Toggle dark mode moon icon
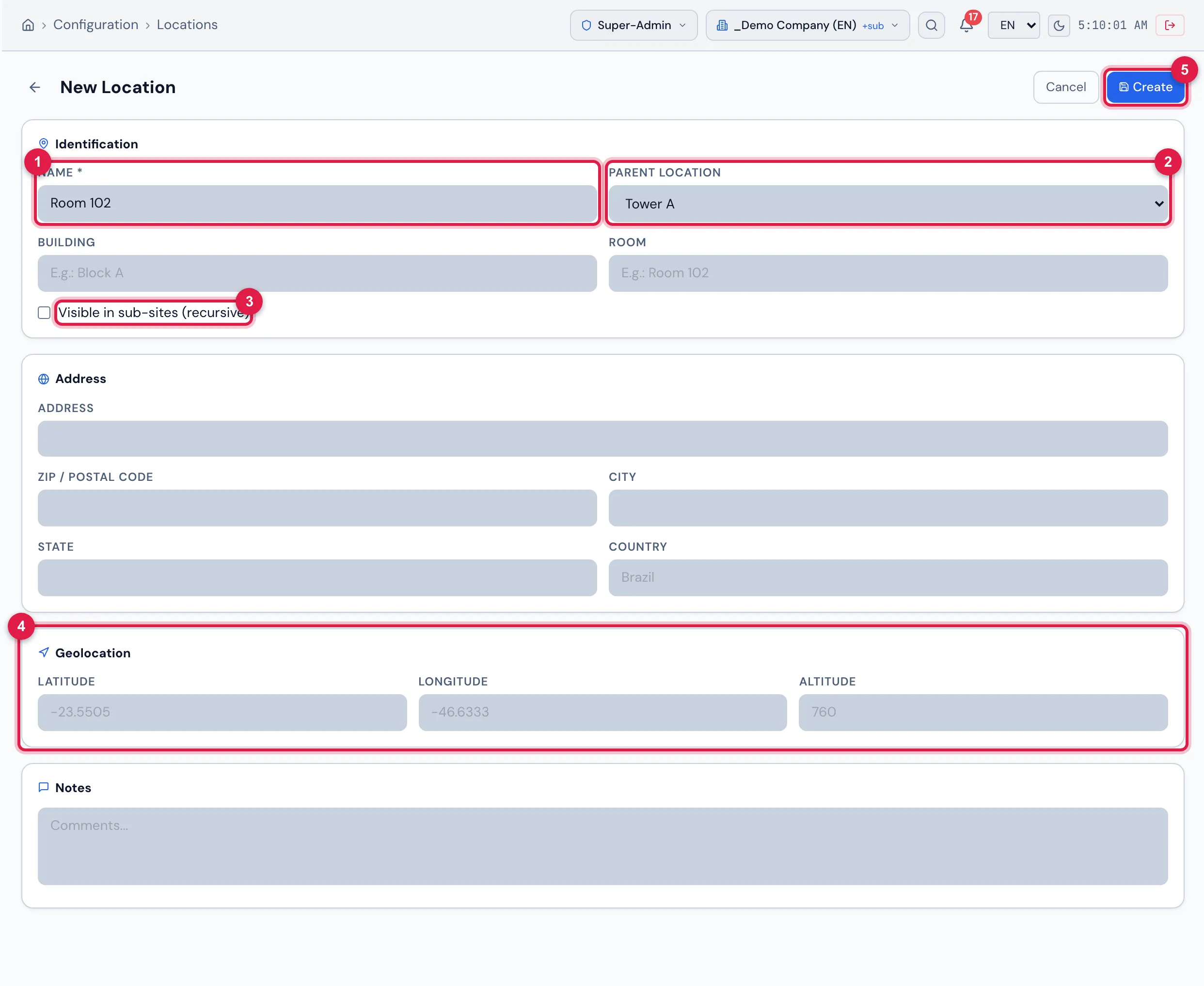Image resolution: width=1204 pixels, height=986 pixels. tap(1059, 26)
